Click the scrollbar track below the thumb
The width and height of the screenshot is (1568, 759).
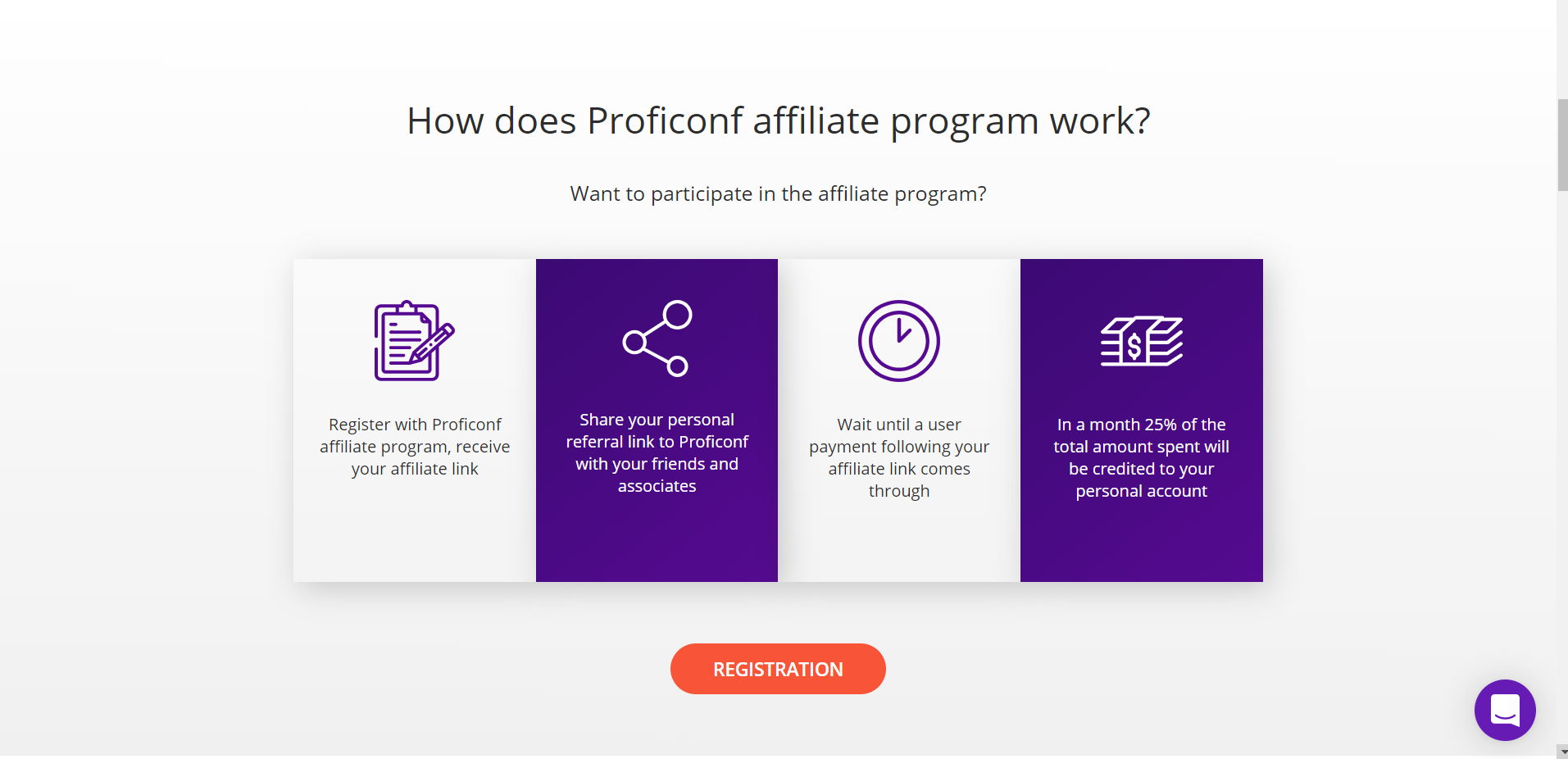click(1562, 467)
